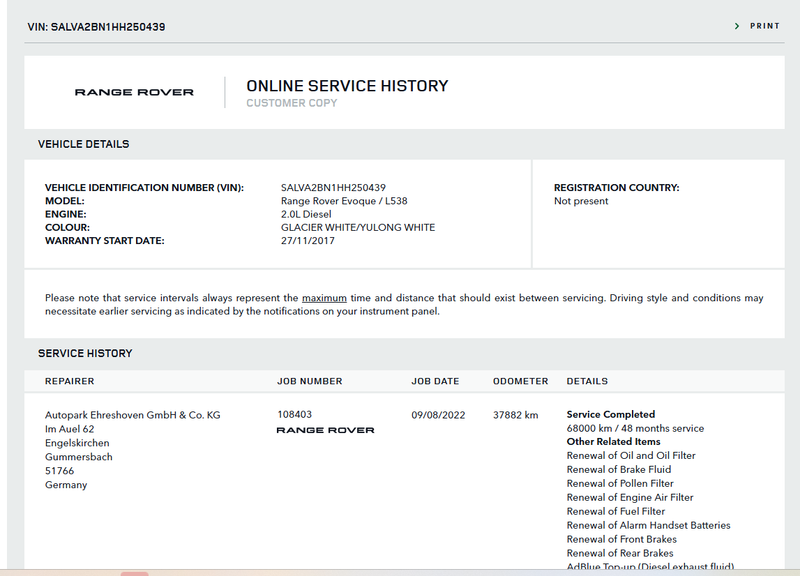
Task: Click postal code 51766
Action: 59,470
